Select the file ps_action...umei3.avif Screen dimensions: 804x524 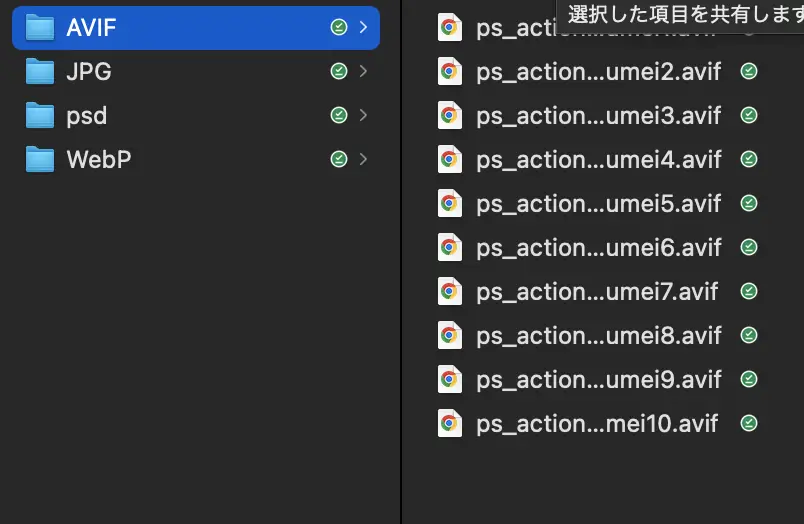click(x=598, y=116)
